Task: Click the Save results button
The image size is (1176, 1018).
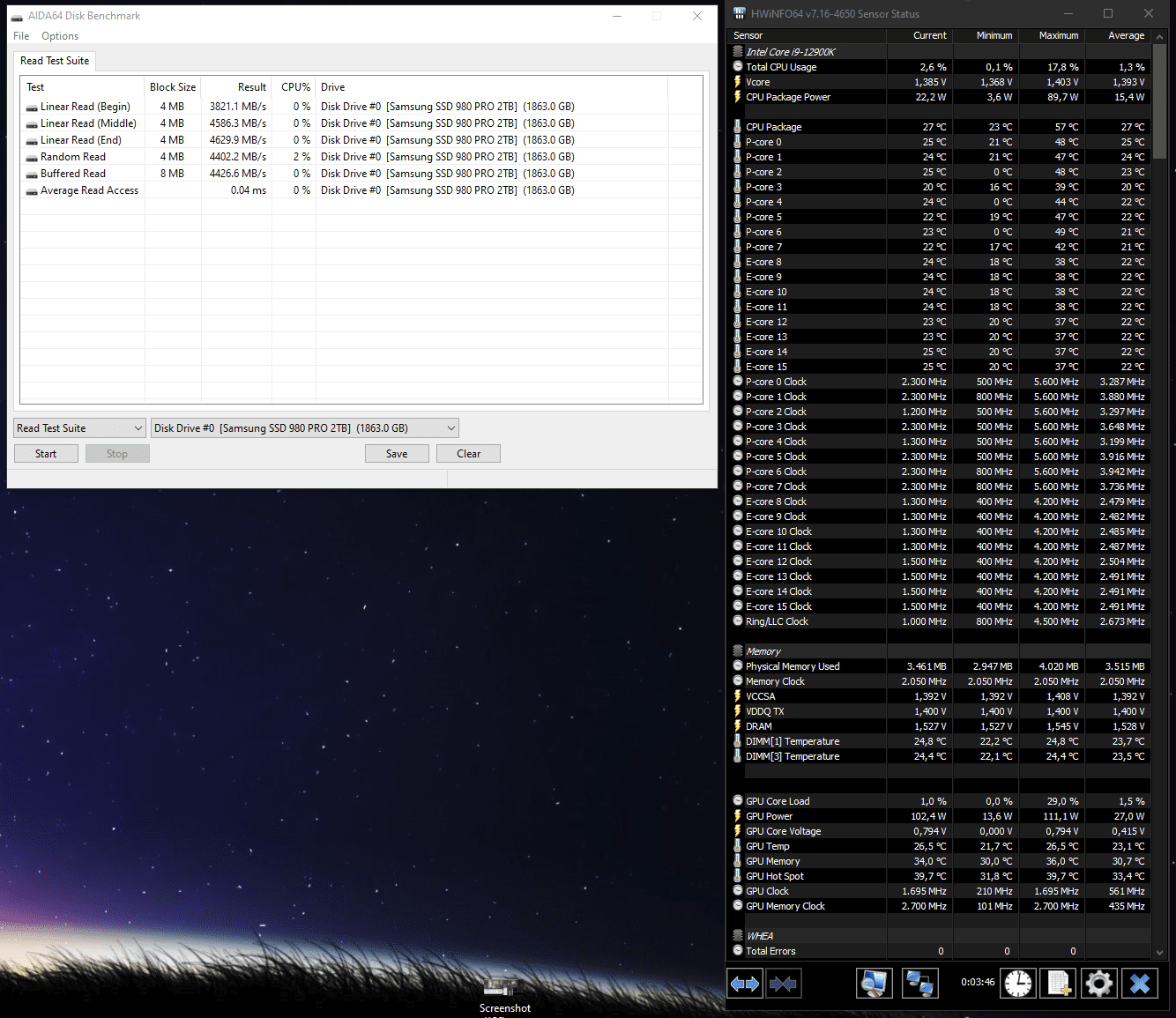Action: (397, 454)
